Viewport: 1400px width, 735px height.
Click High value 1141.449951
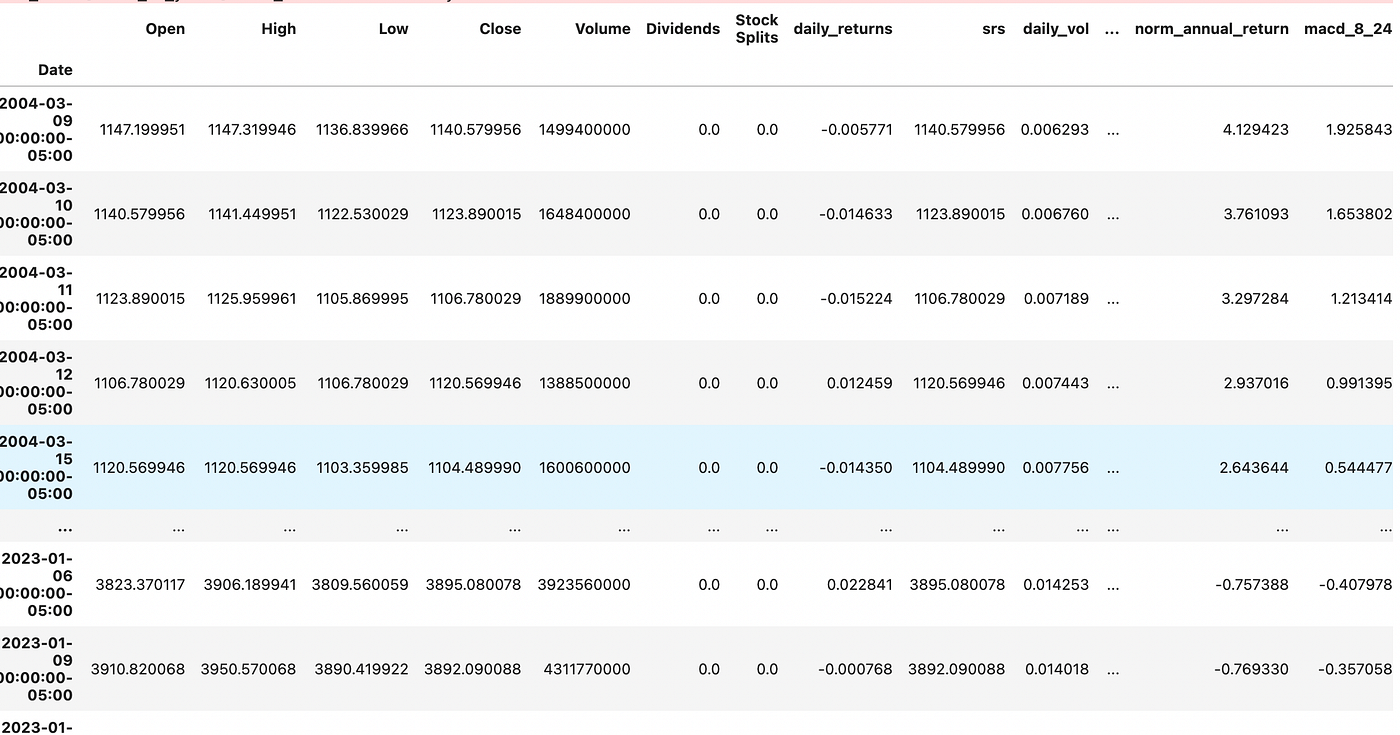(x=252, y=214)
